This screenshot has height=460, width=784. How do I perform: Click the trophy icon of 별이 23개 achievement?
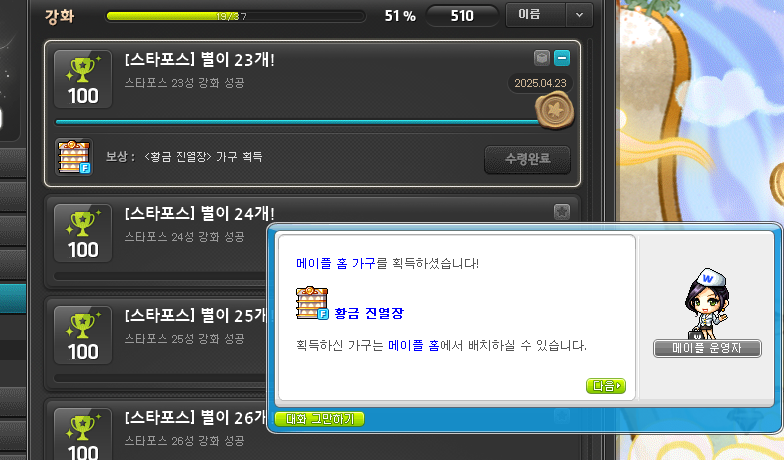[x=83, y=80]
